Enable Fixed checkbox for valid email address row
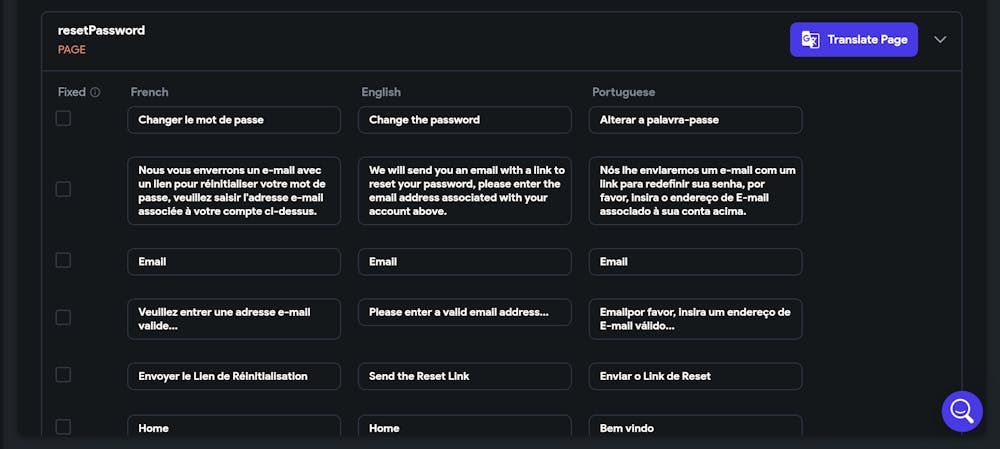 click(x=63, y=317)
